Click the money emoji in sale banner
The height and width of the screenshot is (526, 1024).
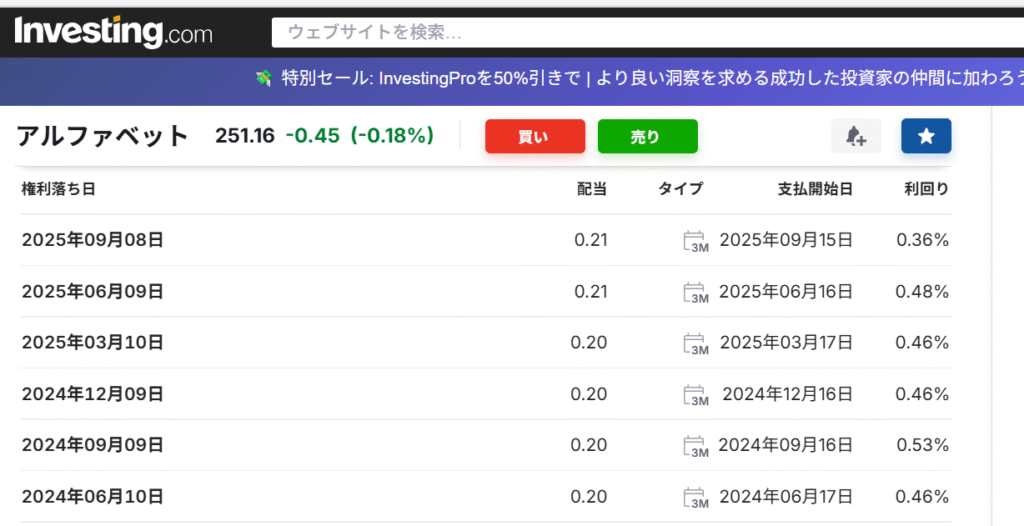[x=263, y=79]
